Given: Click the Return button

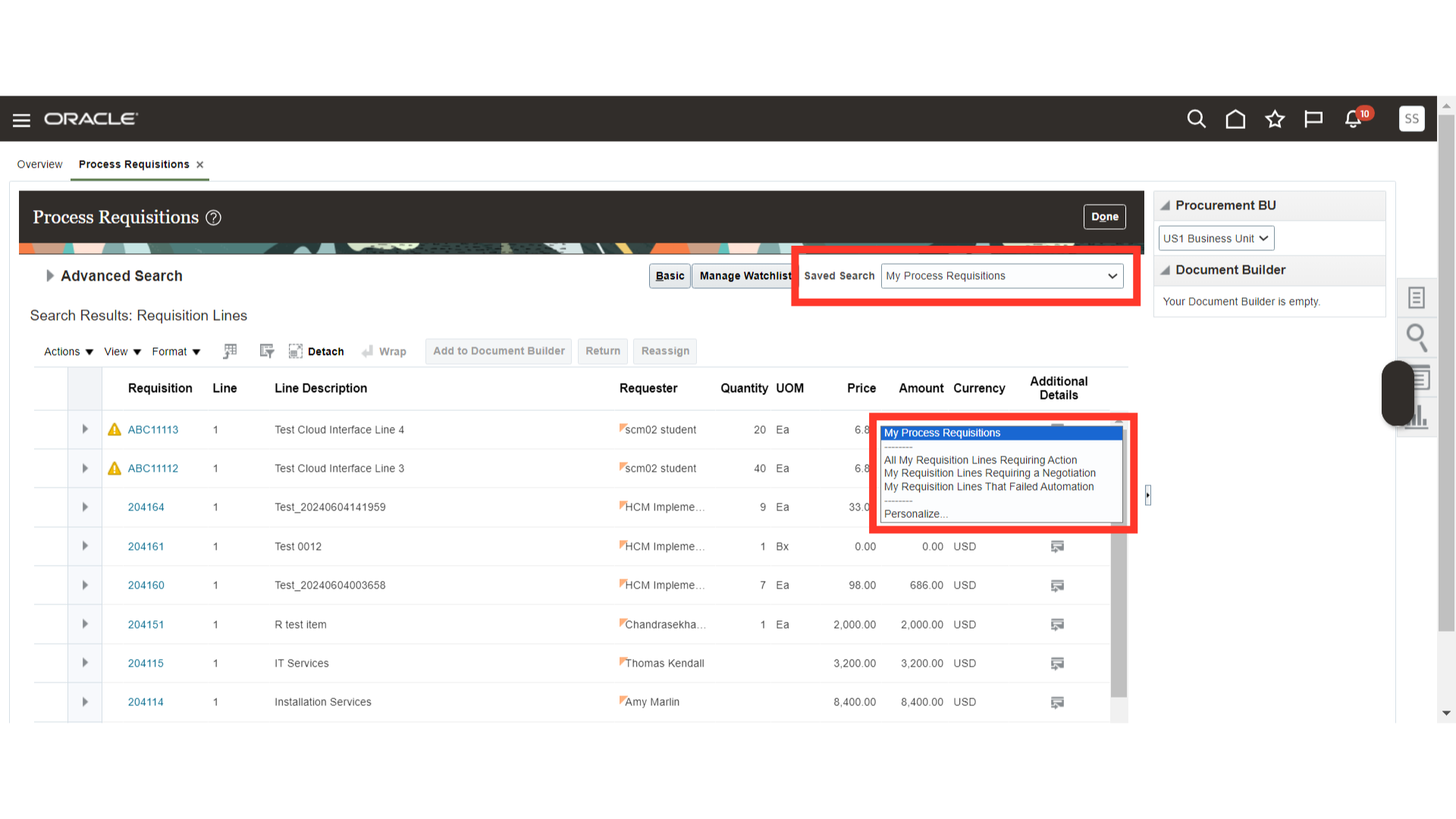Looking at the screenshot, I should 603,351.
